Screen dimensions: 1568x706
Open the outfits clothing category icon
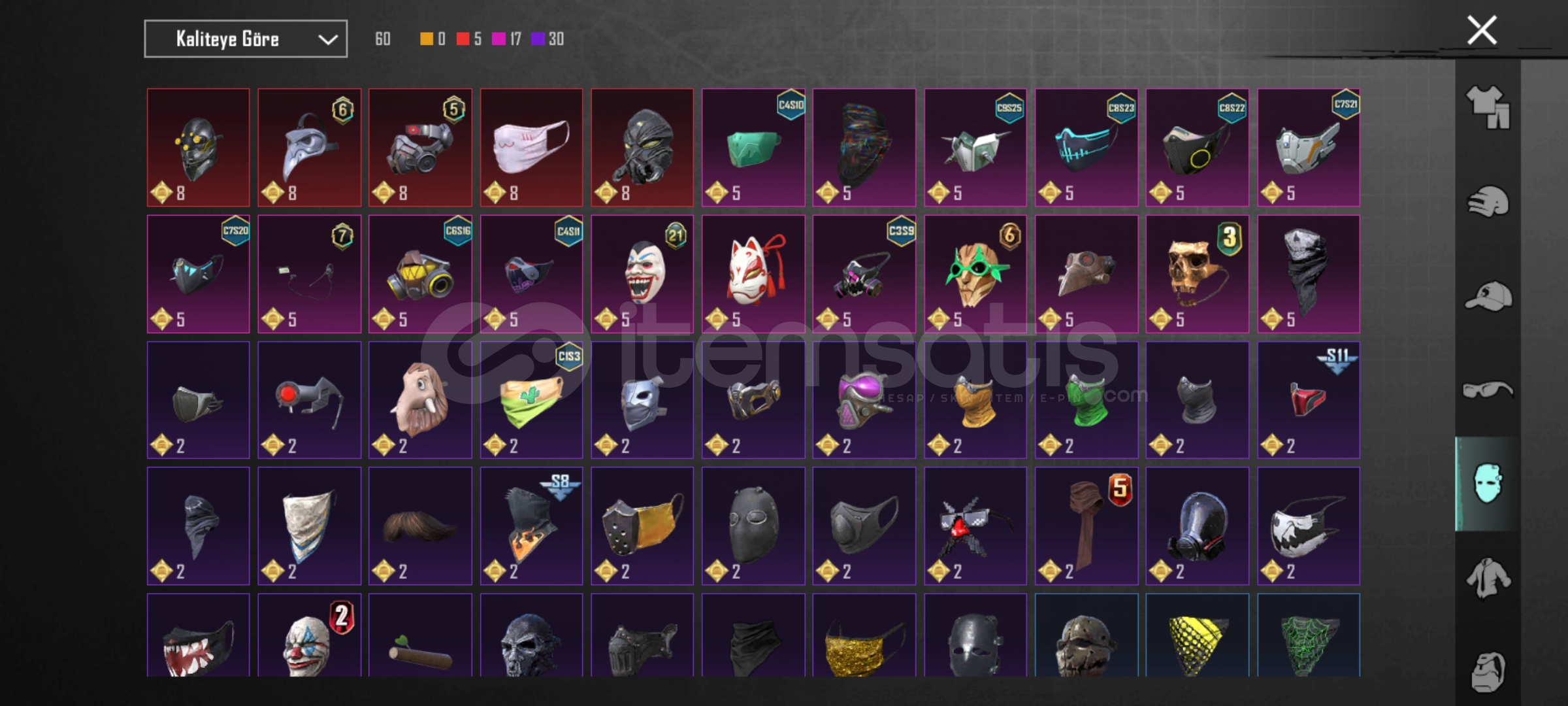pyautogui.click(x=1488, y=108)
